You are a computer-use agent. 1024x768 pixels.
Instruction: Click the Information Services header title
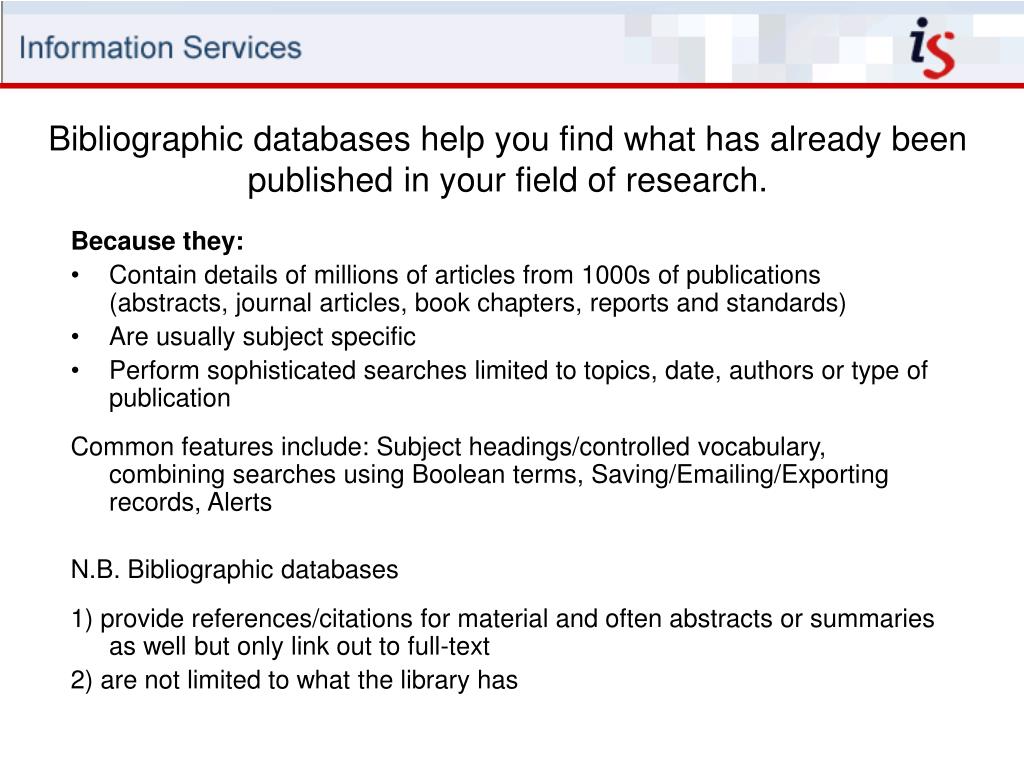click(x=160, y=48)
